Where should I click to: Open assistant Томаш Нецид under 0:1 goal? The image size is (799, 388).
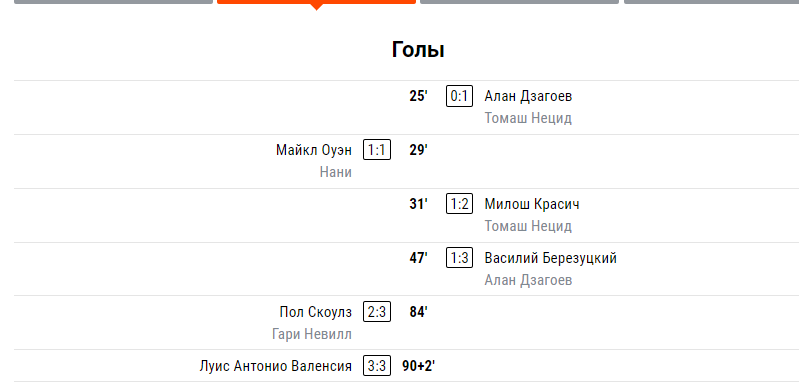click(528, 118)
